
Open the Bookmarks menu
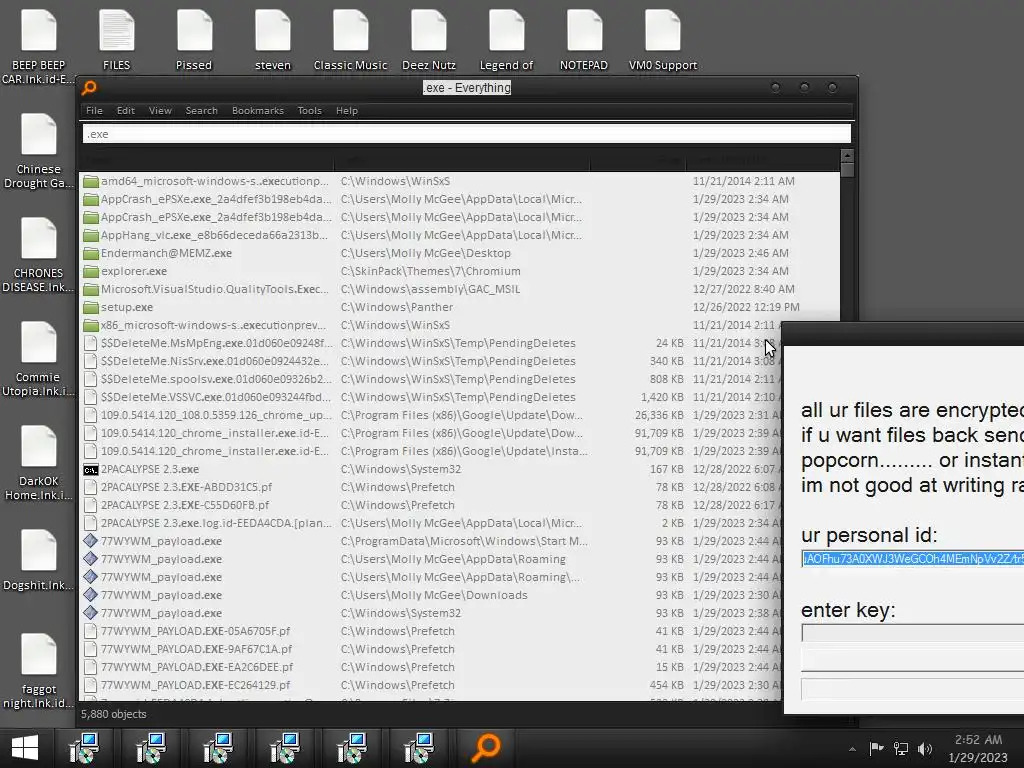258,110
